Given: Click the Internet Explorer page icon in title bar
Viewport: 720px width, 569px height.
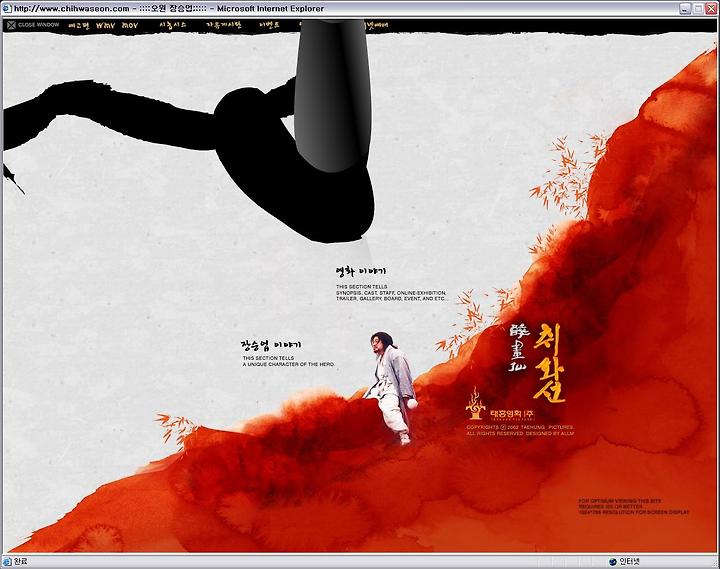Looking at the screenshot, I should [7, 8].
